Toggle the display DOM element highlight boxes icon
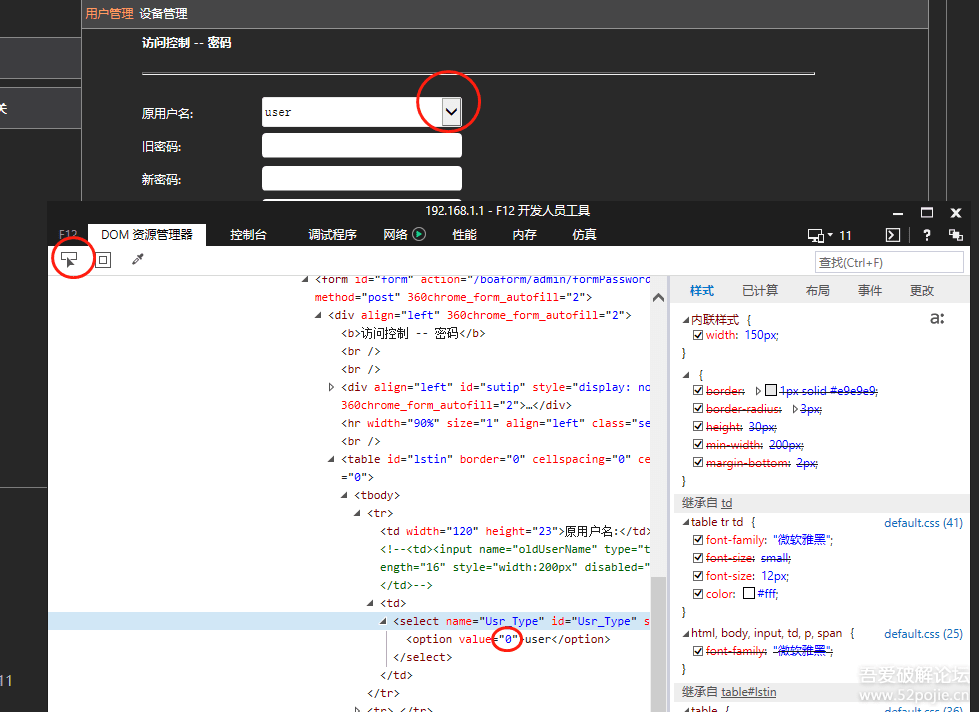Screen dimensions: 979x712 coord(103,260)
